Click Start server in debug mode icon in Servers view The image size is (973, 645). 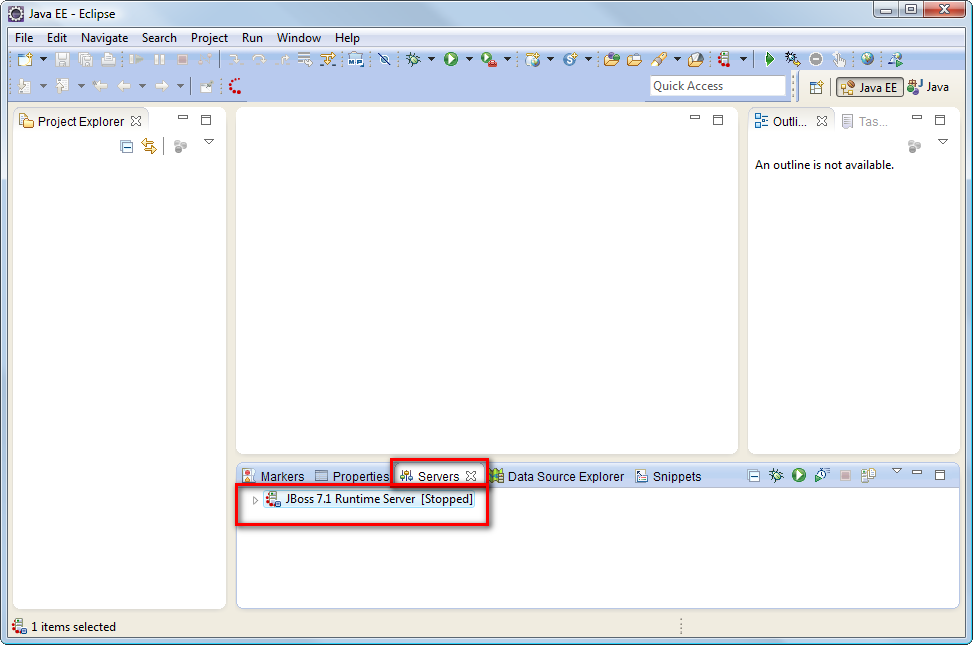[x=776, y=476]
